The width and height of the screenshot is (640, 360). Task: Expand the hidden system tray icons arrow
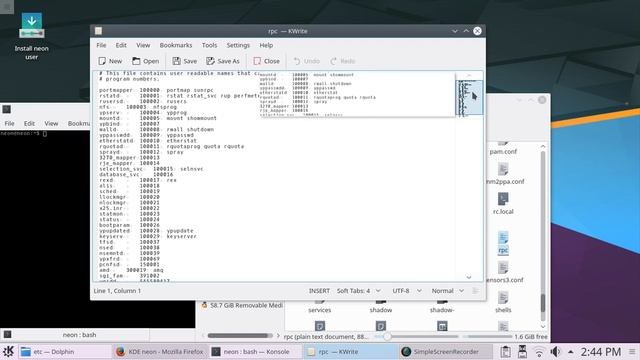click(x=571, y=351)
